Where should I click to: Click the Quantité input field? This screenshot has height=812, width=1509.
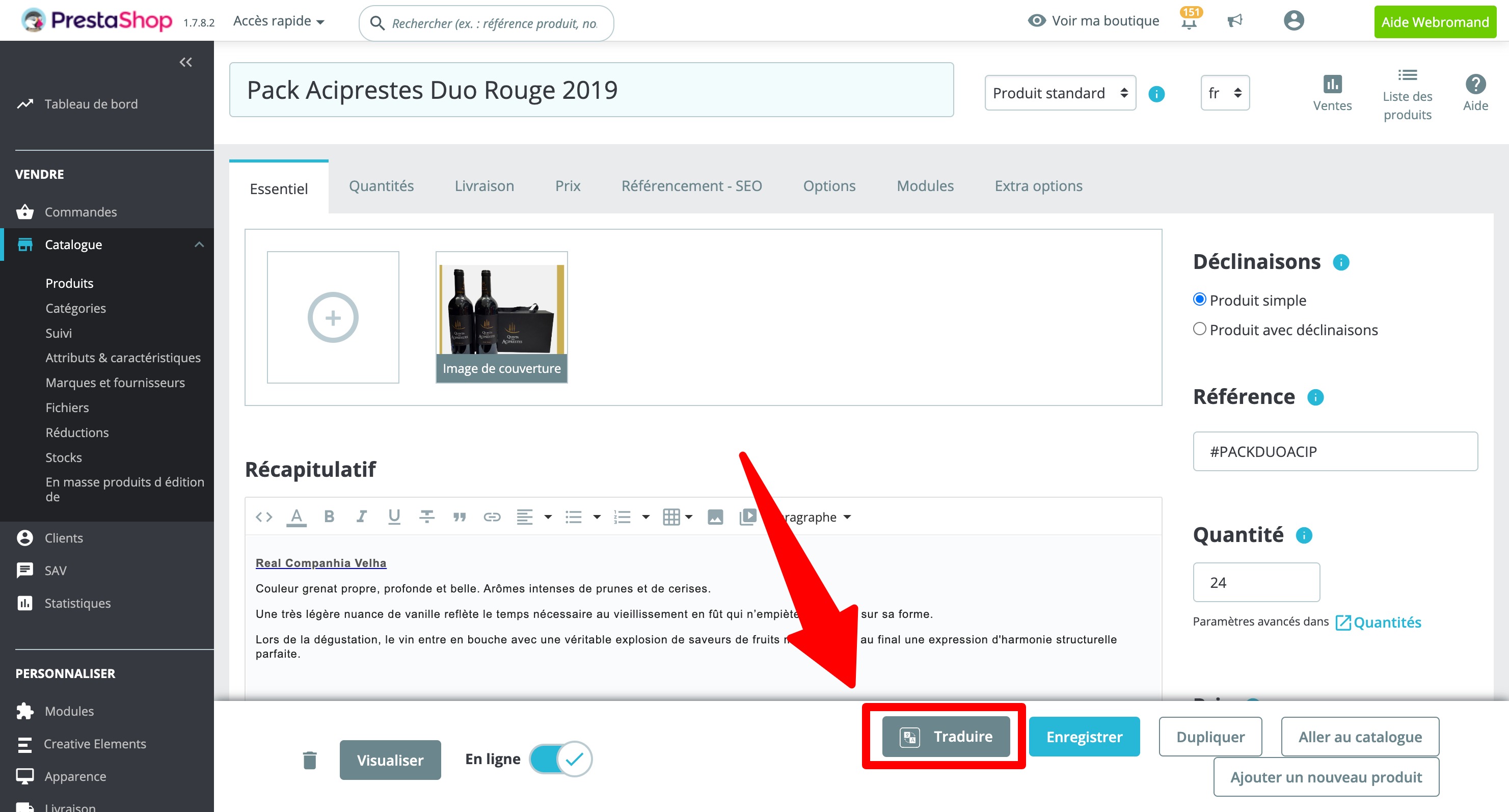1256,582
